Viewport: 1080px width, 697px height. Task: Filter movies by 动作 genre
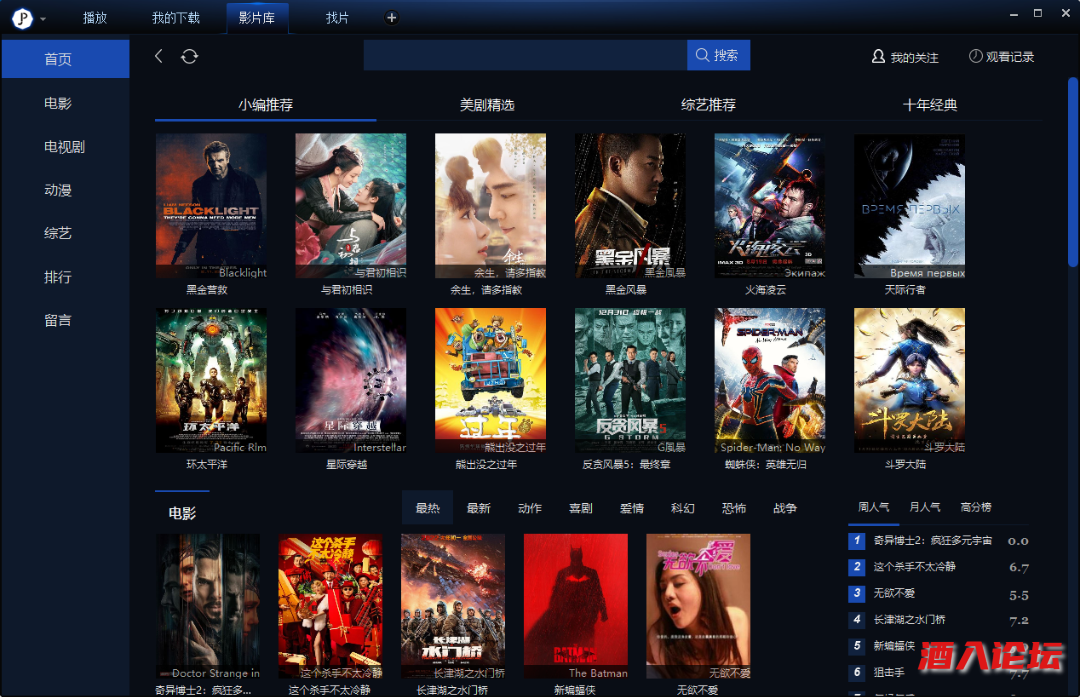[530, 508]
